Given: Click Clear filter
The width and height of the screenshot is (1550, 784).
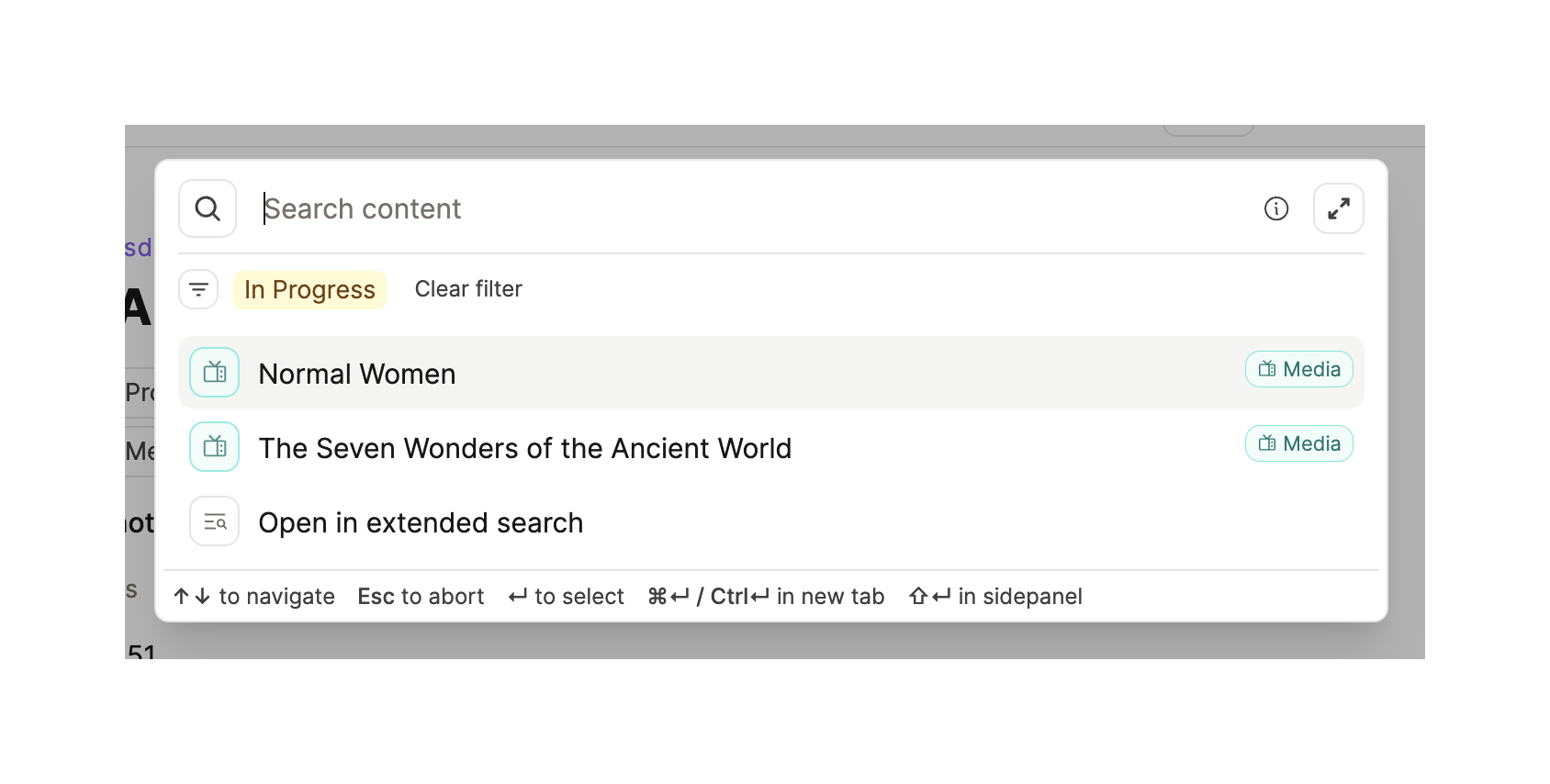Looking at the screenshot, I should coord(468,289).
